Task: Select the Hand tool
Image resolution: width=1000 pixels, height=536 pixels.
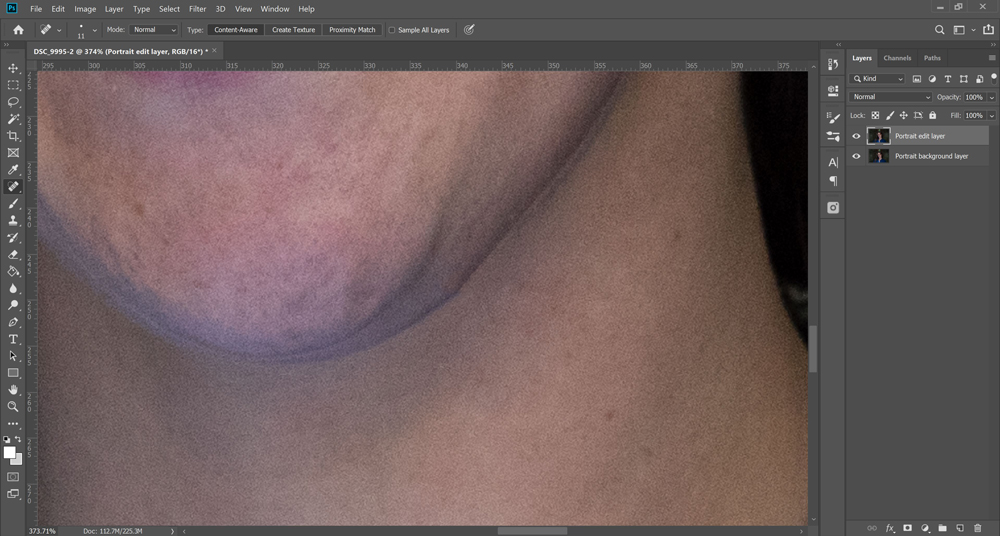Action: 13,389
